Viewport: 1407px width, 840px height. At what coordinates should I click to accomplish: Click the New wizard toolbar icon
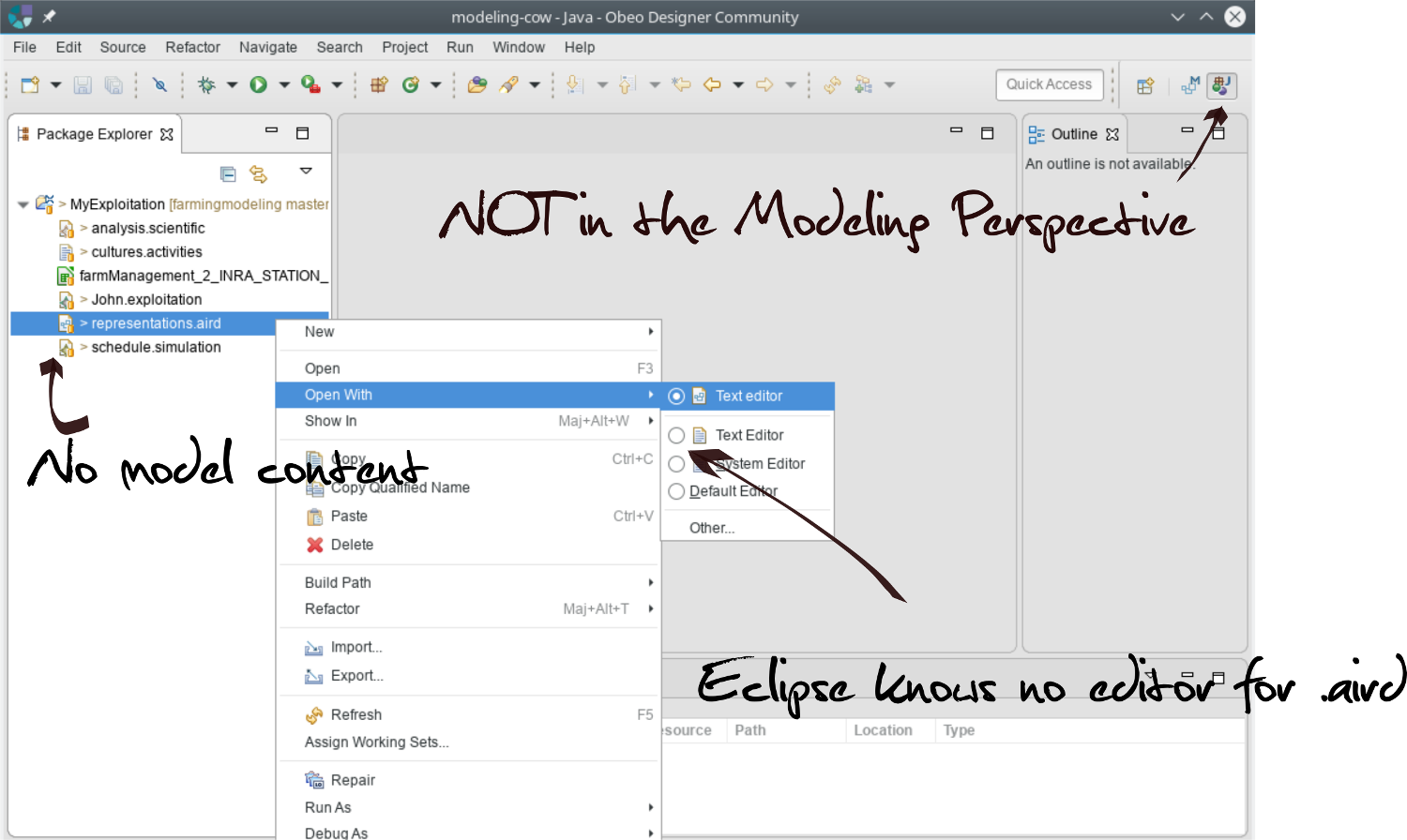coord(30,85)
